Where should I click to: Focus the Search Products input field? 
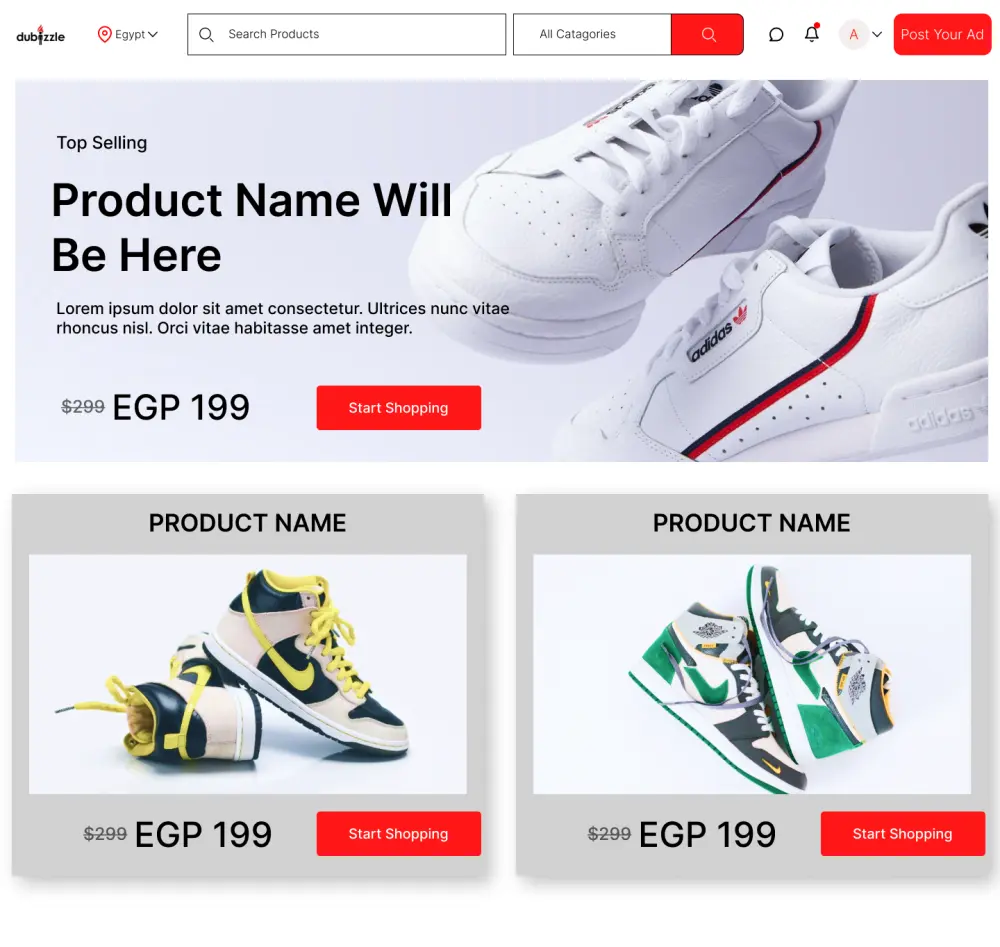(346, 34)
